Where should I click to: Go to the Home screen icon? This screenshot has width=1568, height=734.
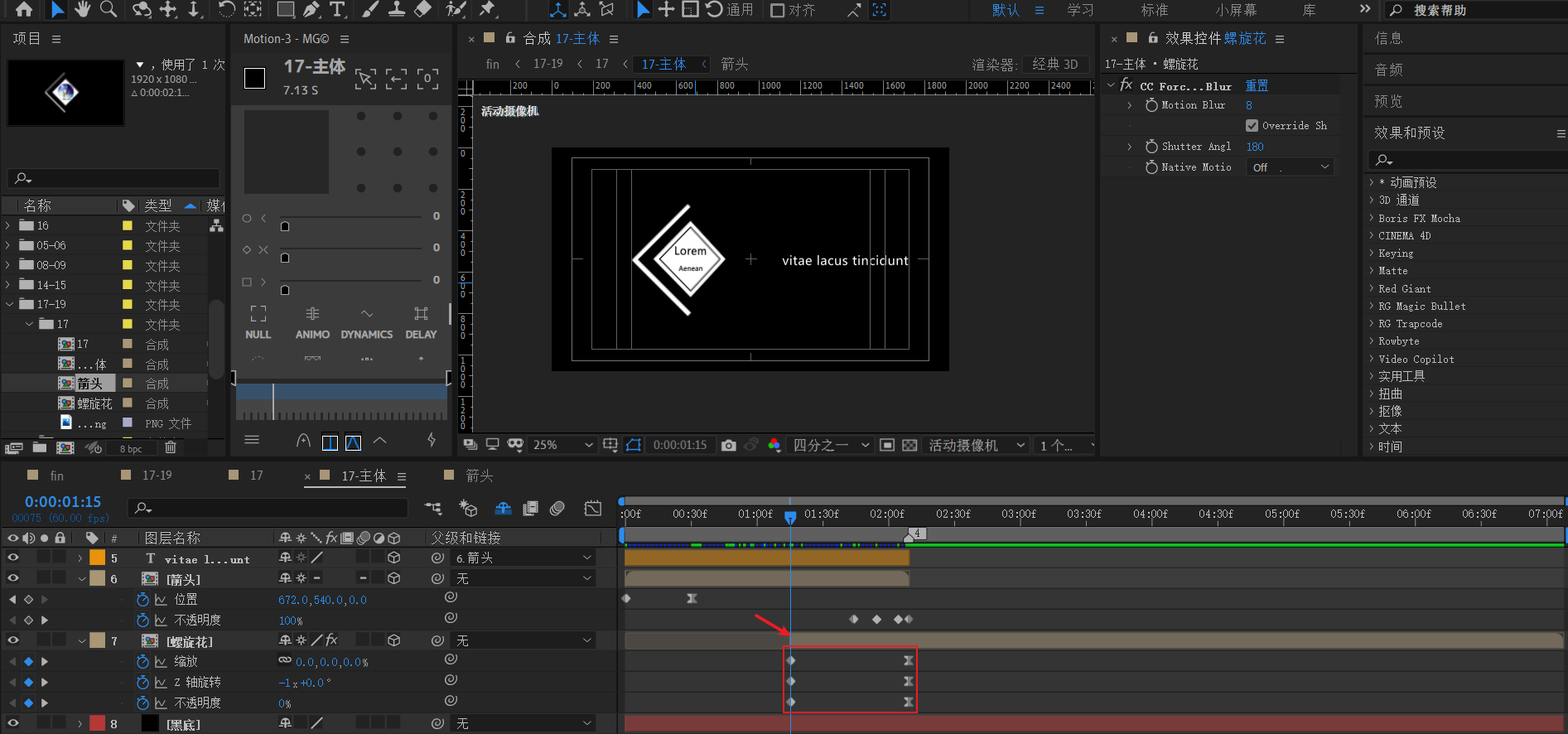tap(24, 9)
